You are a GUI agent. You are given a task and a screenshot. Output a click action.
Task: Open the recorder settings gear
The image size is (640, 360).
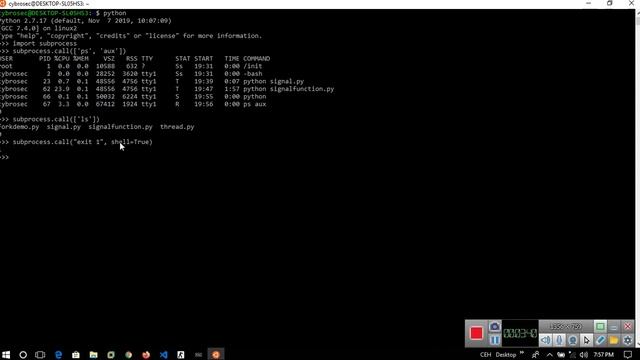tap(628, 340)
